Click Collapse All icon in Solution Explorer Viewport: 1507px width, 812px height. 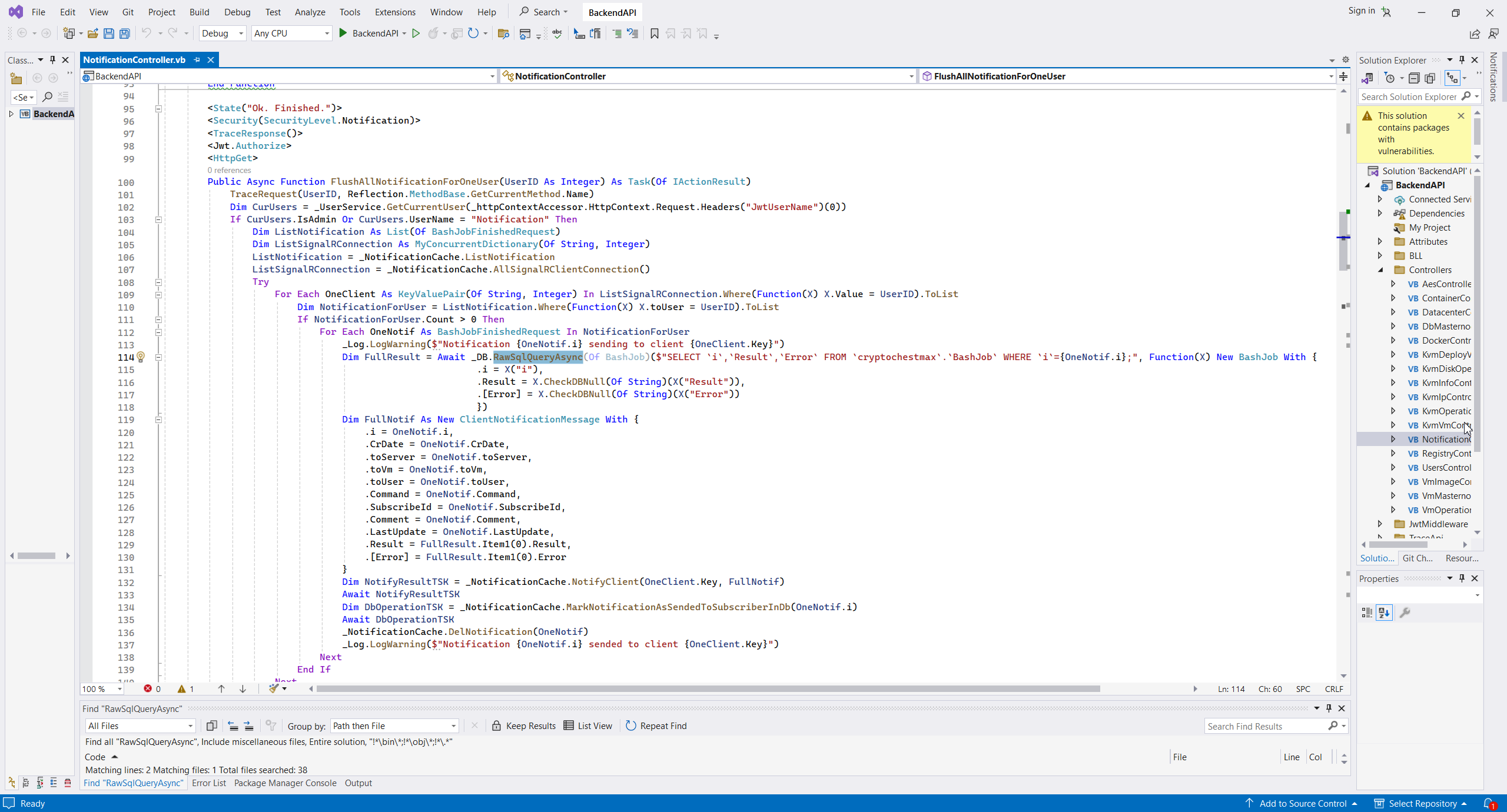pos(1414,78)
